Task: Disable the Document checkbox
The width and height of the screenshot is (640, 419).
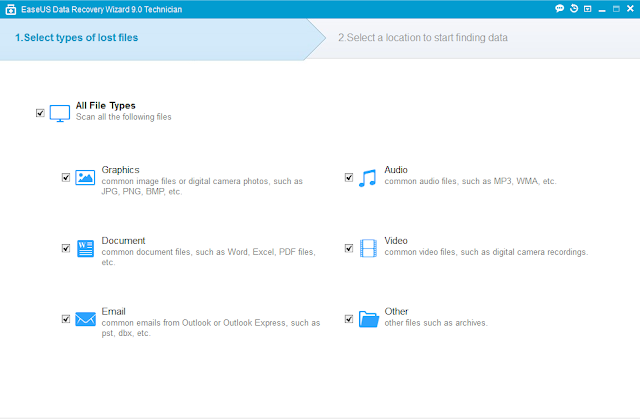Action: (66, 248)
